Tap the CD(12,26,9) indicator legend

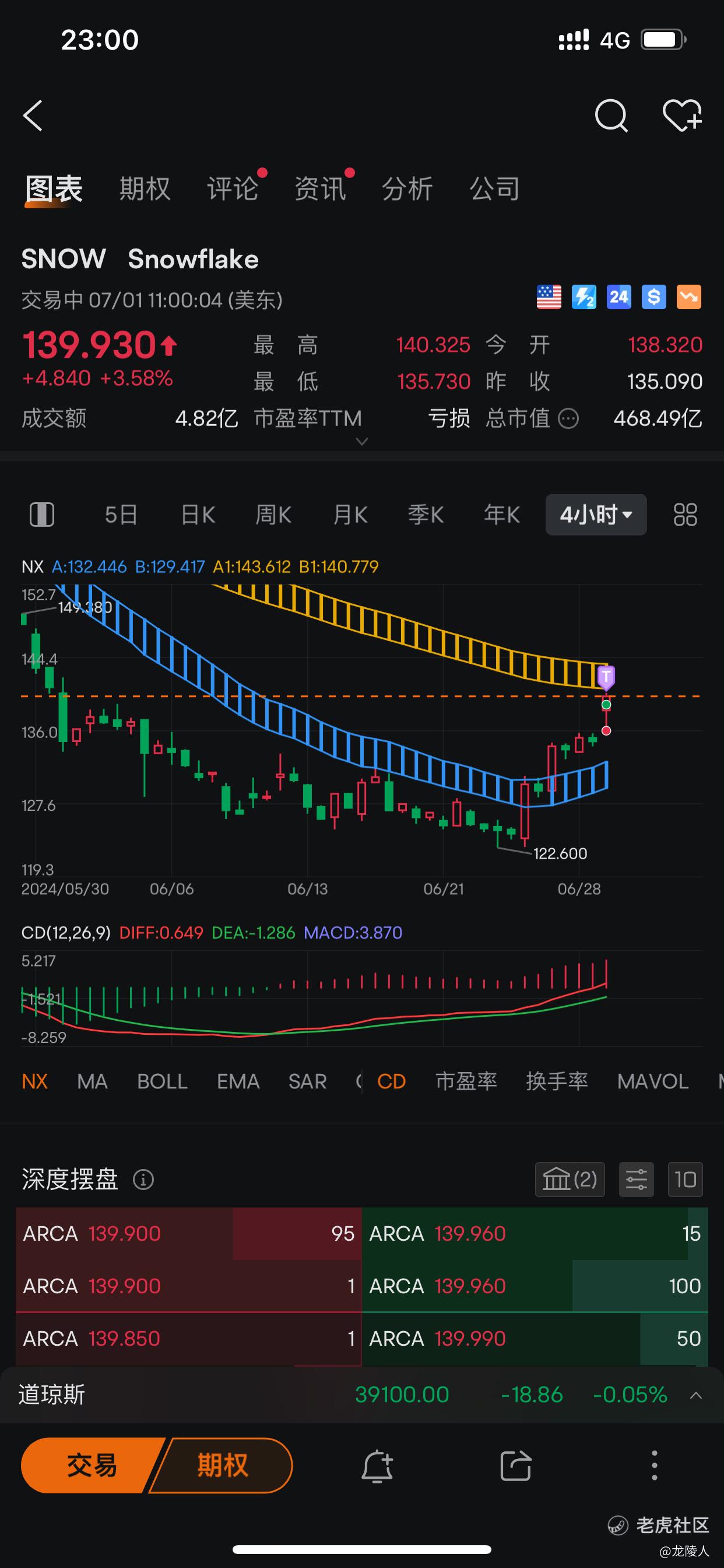[212, 933]
